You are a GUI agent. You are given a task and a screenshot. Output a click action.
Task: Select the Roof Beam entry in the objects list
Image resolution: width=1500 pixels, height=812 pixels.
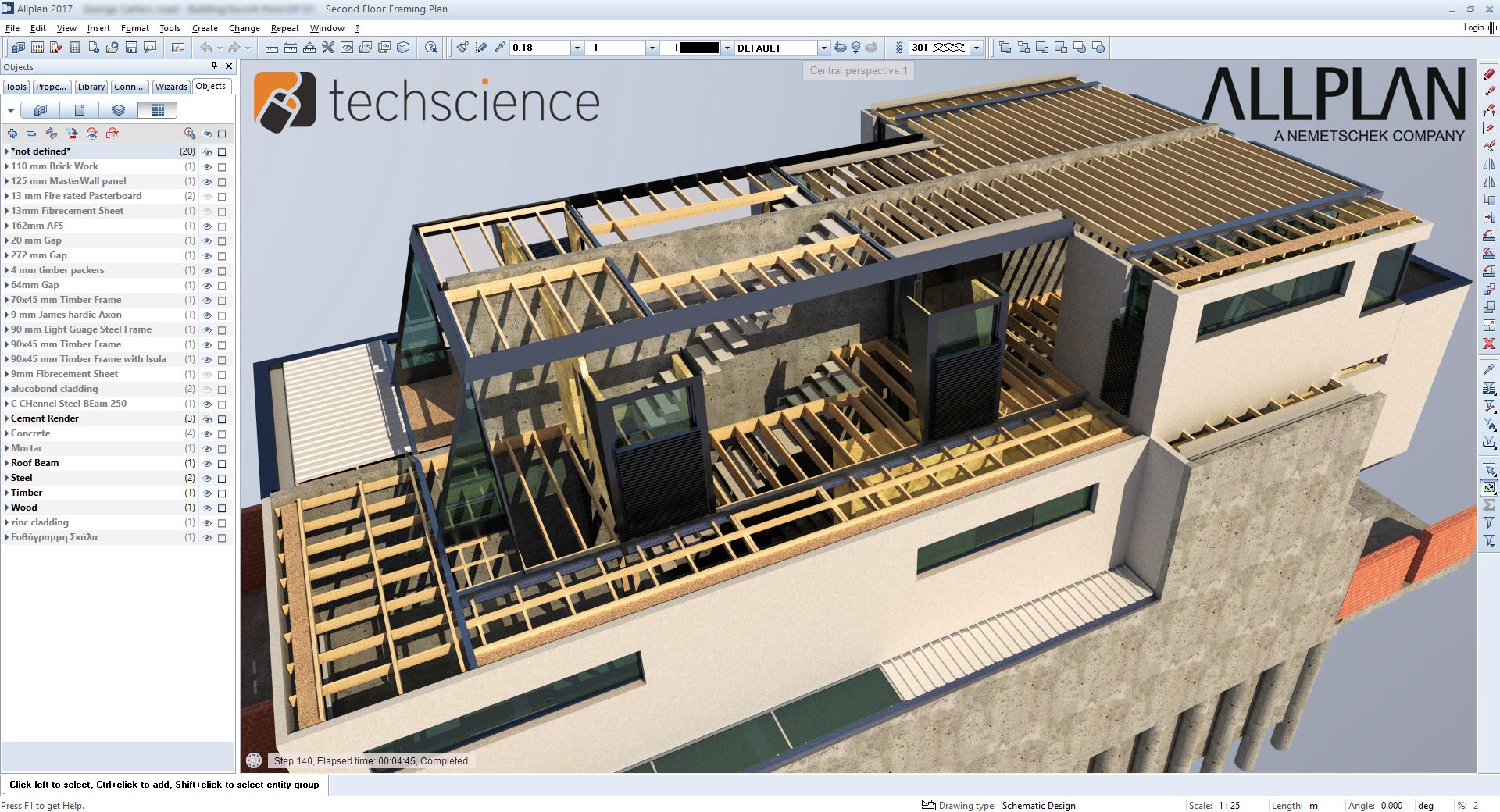tap(35, 462)
